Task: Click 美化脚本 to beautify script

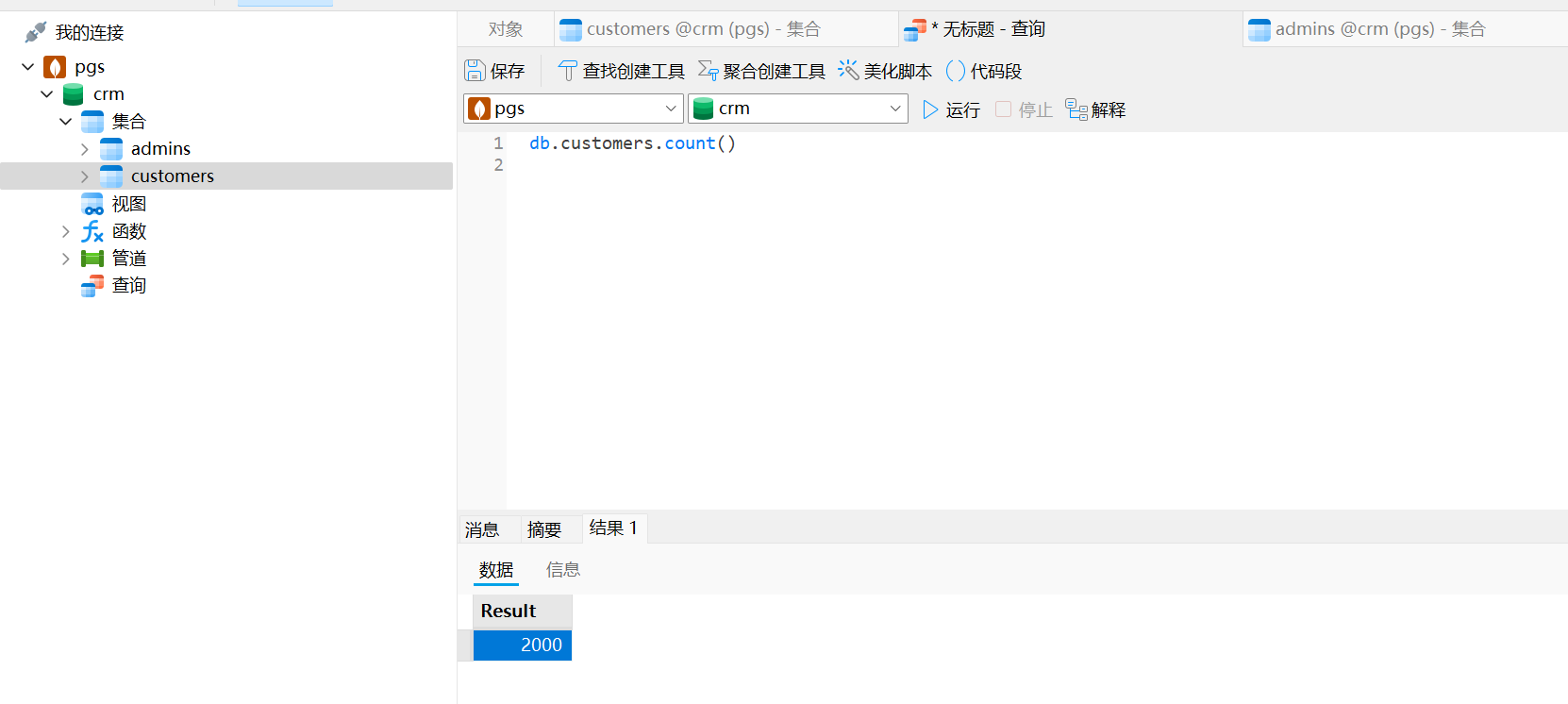Action: click(885, 71)
